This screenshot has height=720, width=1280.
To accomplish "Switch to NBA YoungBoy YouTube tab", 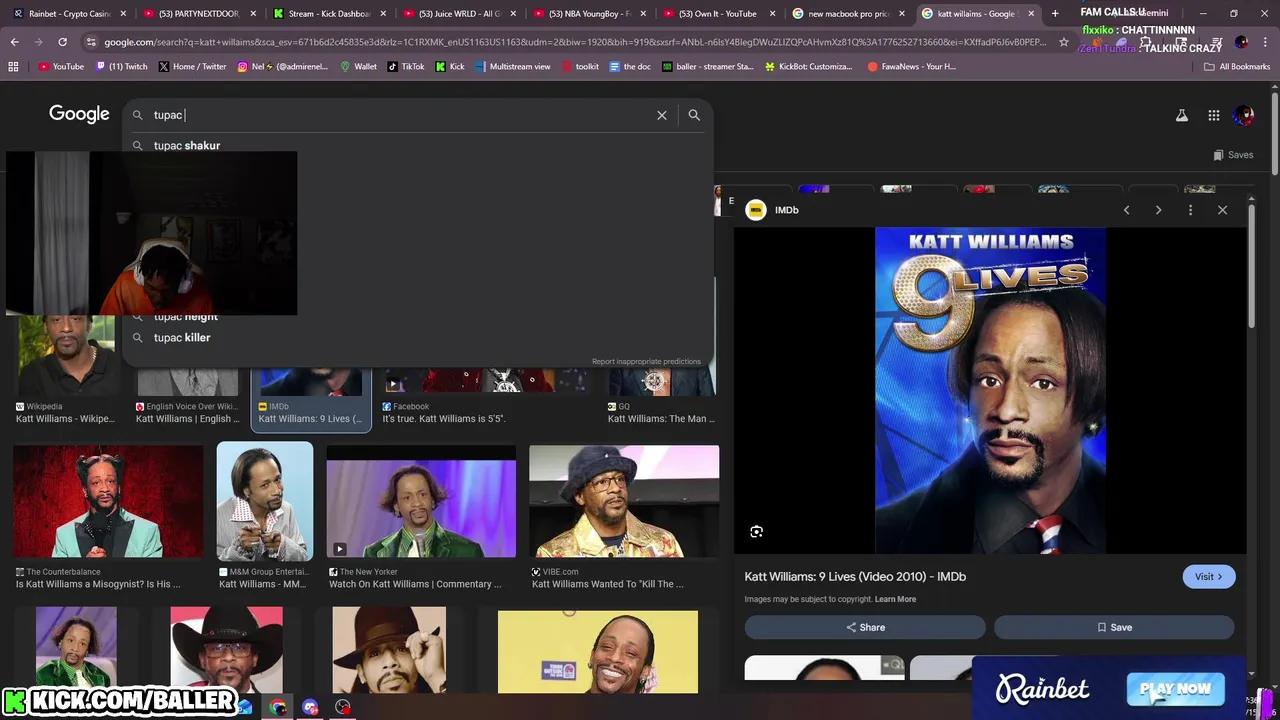I will point(589,14).
